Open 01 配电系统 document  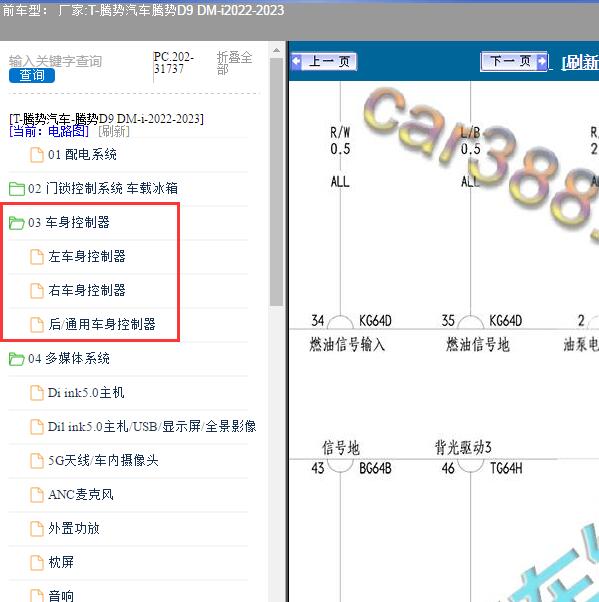pos(82,155)
